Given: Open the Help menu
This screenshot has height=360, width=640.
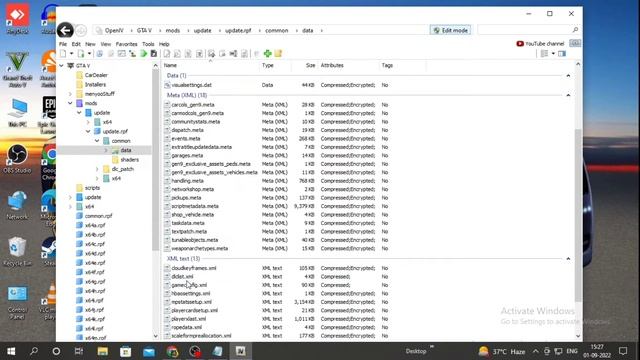Looking at the screenshot, I should [x=164, y=44].
